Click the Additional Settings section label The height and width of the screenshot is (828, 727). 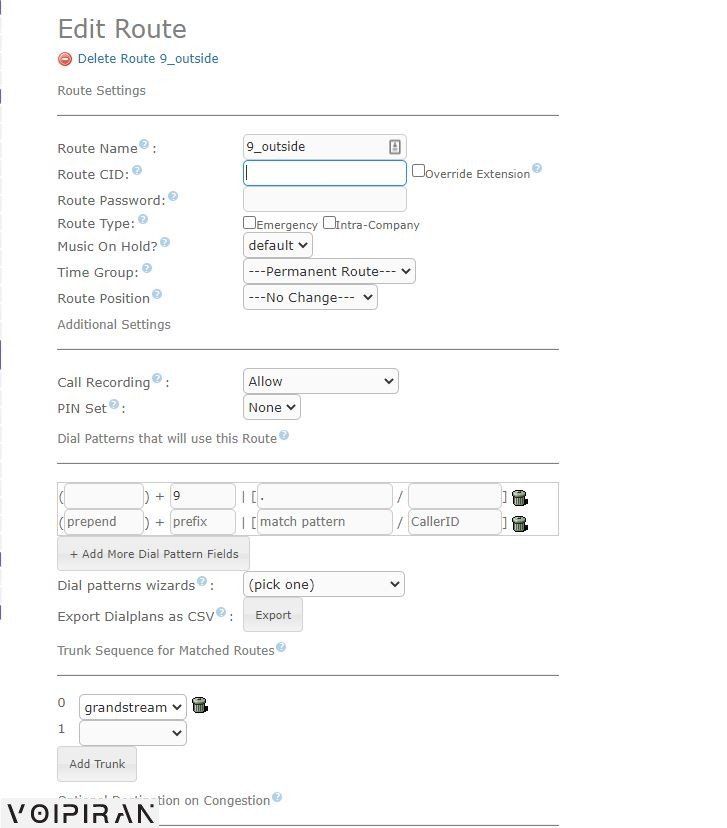[114, 325]
